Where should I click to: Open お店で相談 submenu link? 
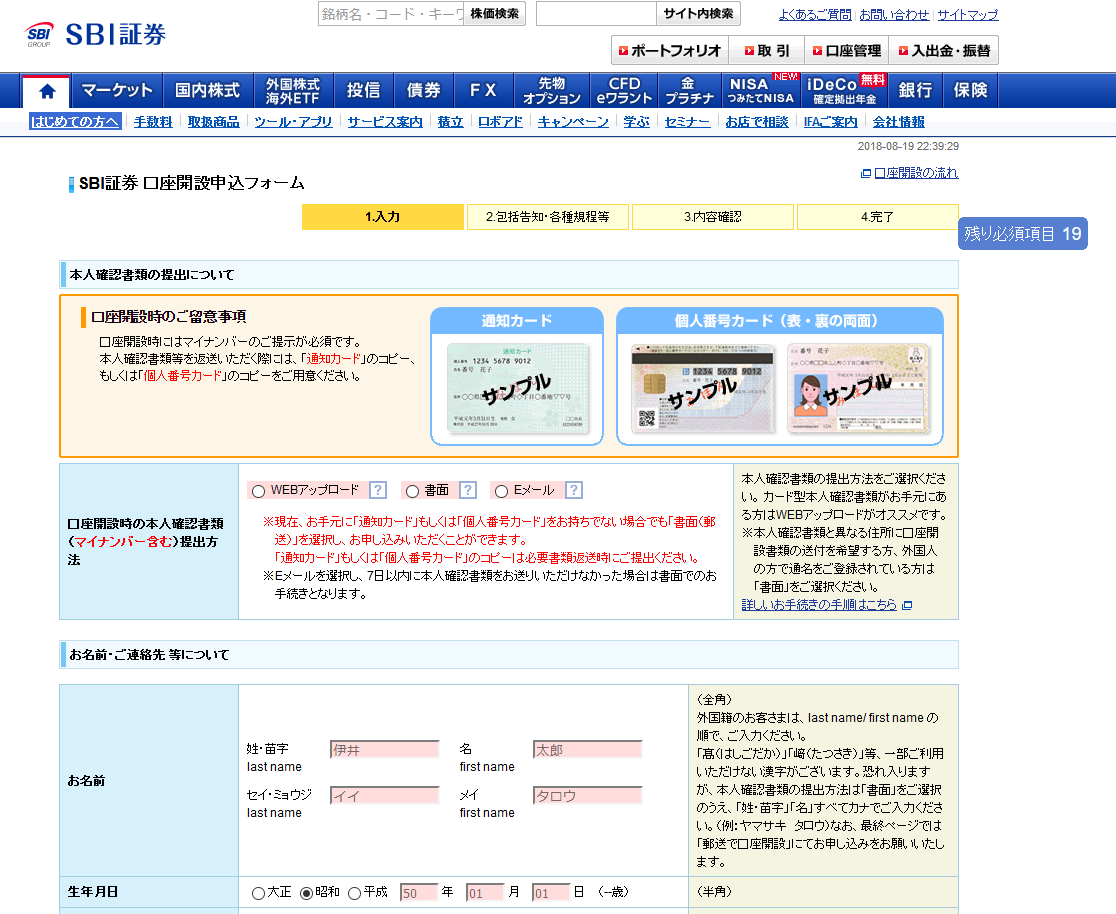point(757,122)
